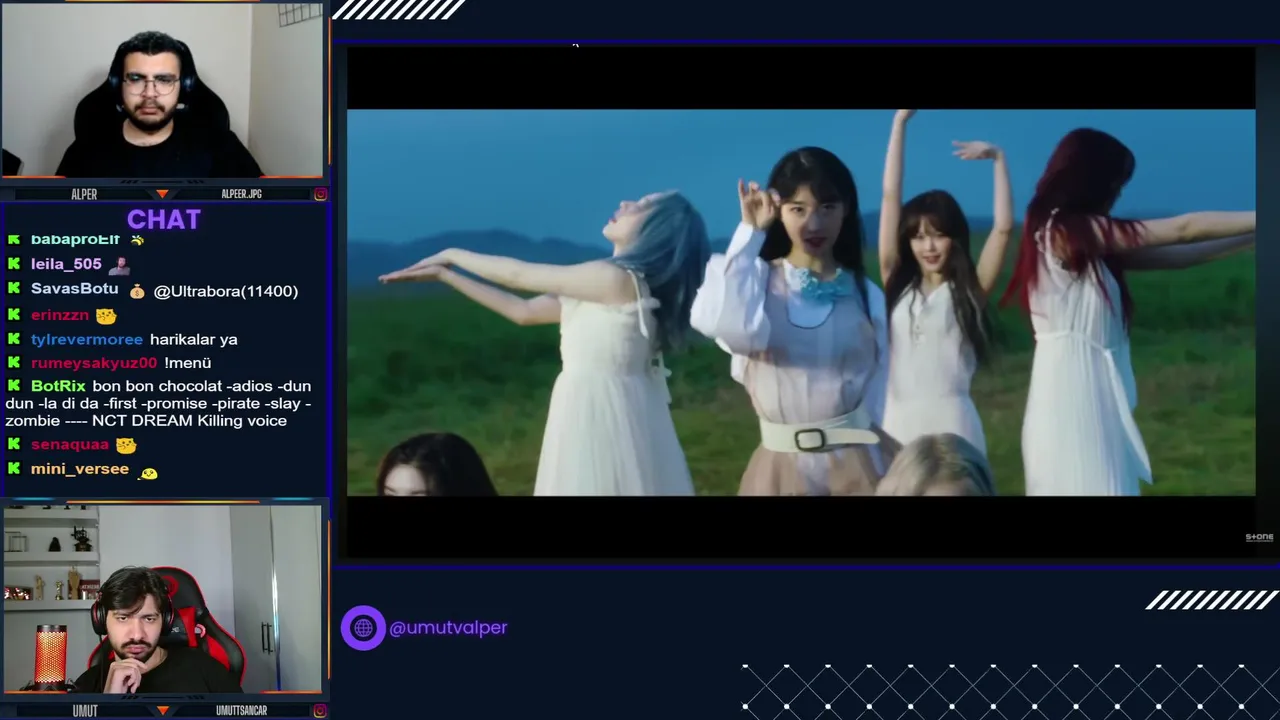Image resolution: width=1280 pixels, height=720 pixels.
Task: Click the Instagram icon beside UMUTTSANCAR
Action: click(320, 711)
